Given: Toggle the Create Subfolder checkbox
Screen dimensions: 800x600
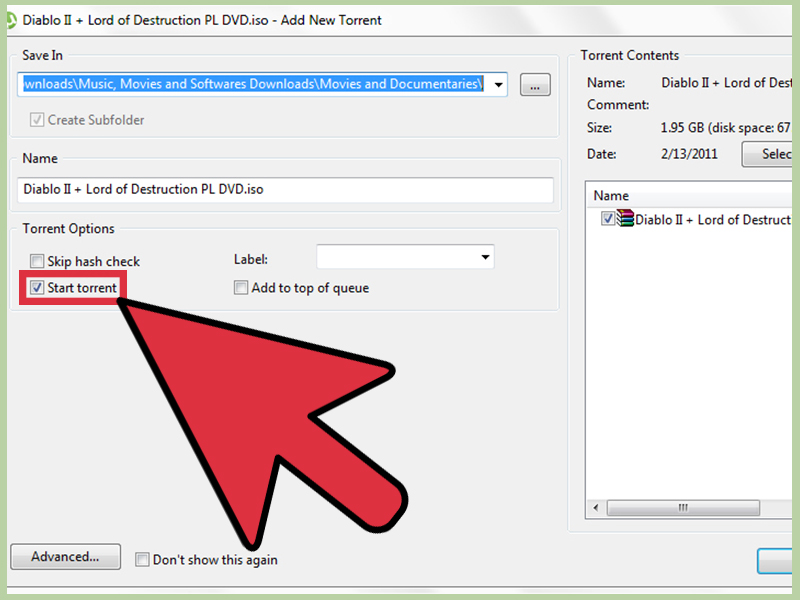Looking at the screenshot, I should pyautogui.click(x=37, y=120).
